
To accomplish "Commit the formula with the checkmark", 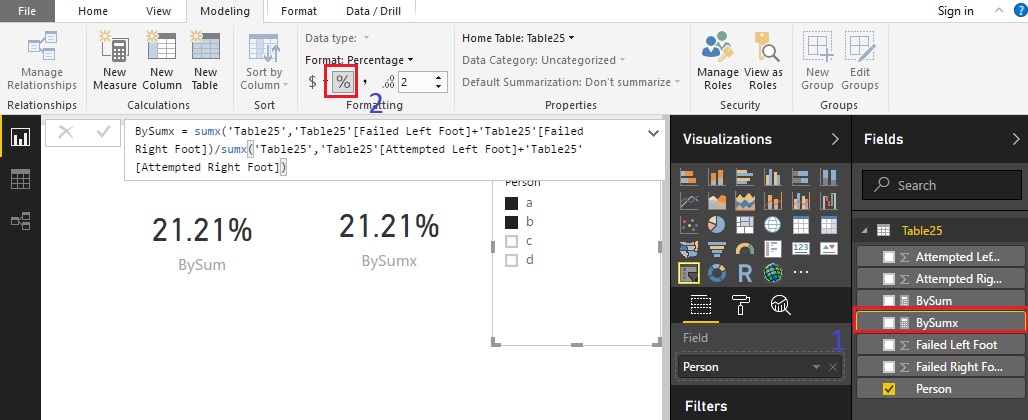I will 103,132.
